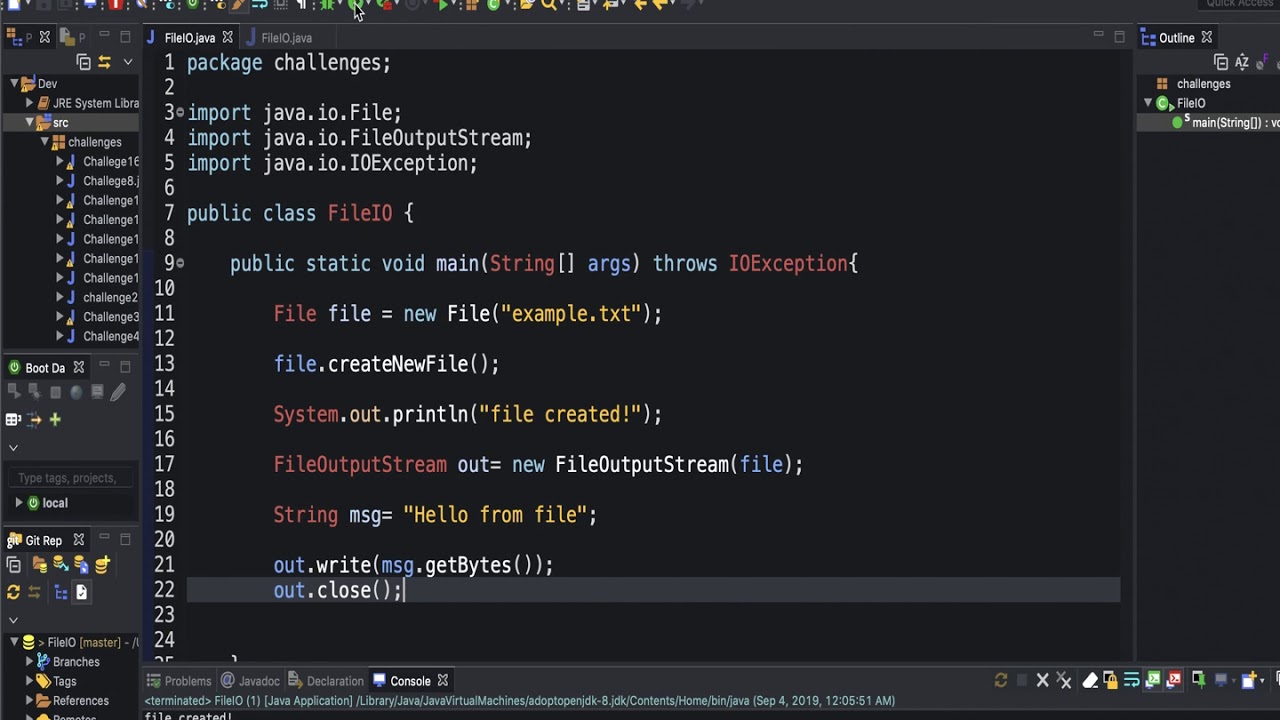Collapse the src folder node

pyautogui.click(x=30, y=122)
